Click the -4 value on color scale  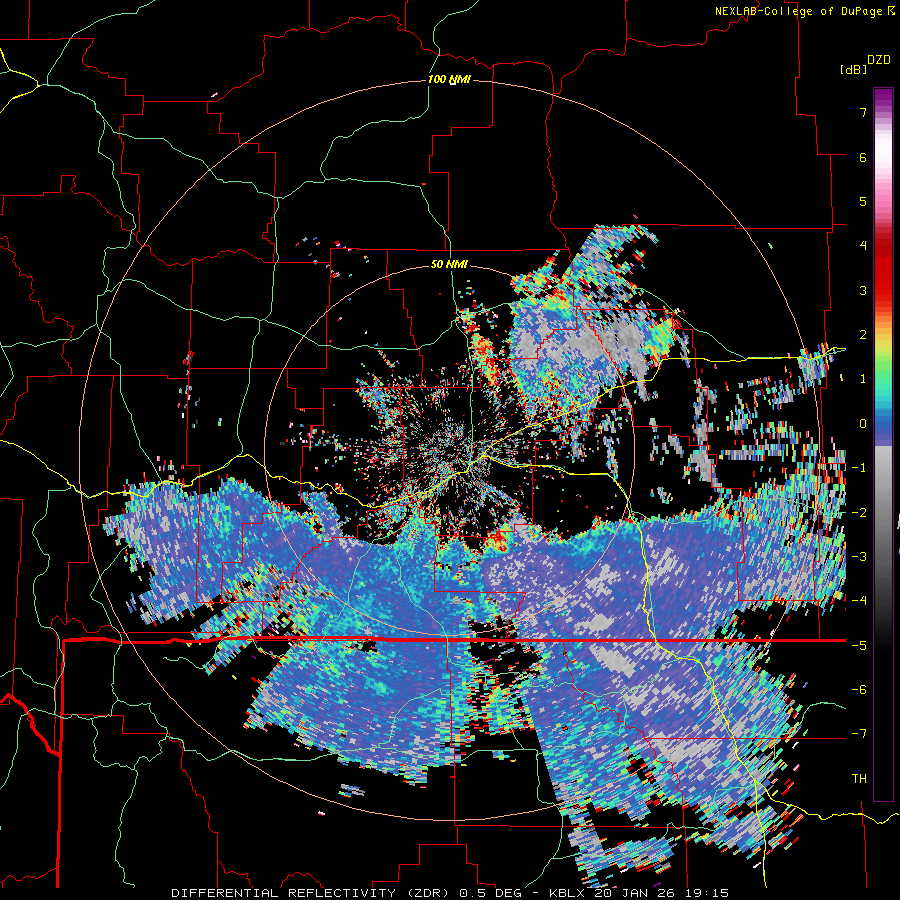[859, 601]
